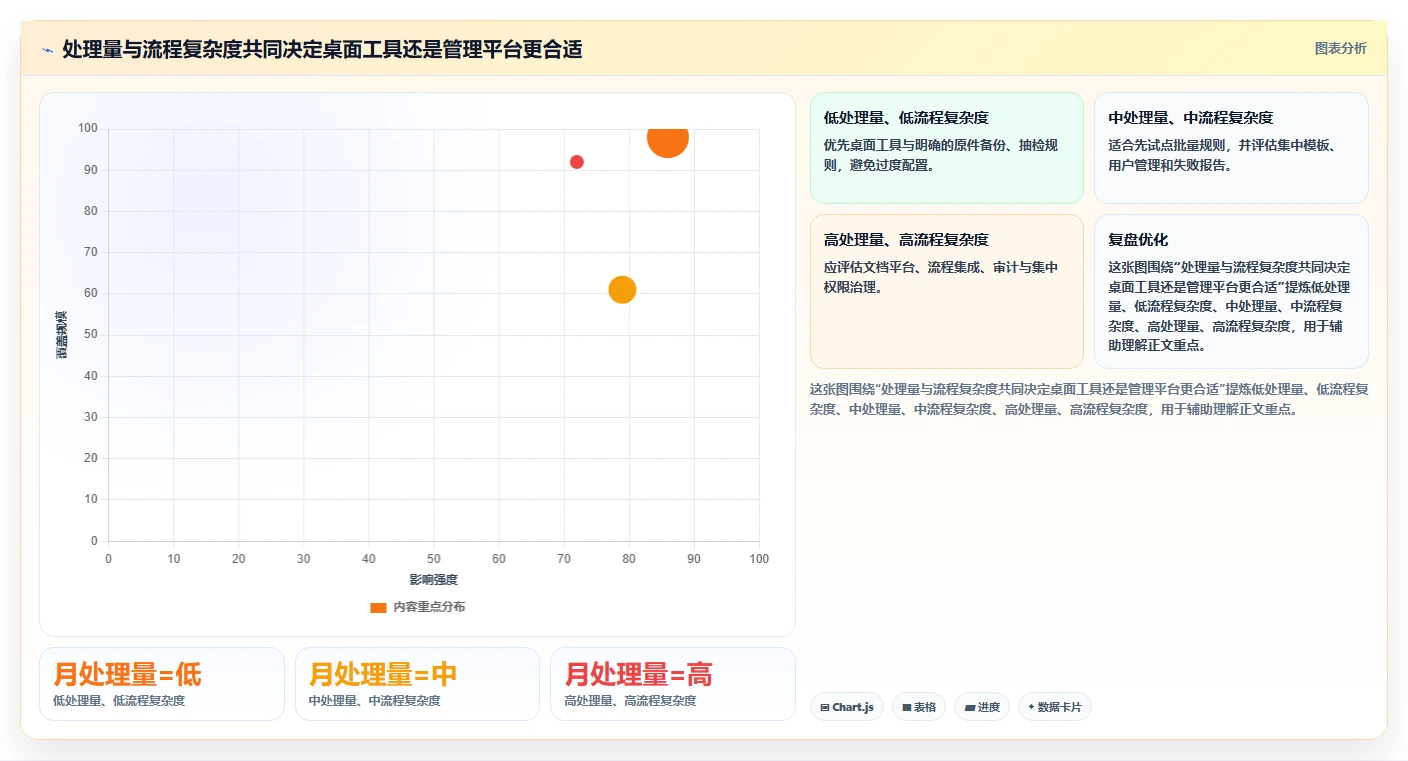
Task: Click the 影响强度 x-axis title
Action: click(433, 580)
